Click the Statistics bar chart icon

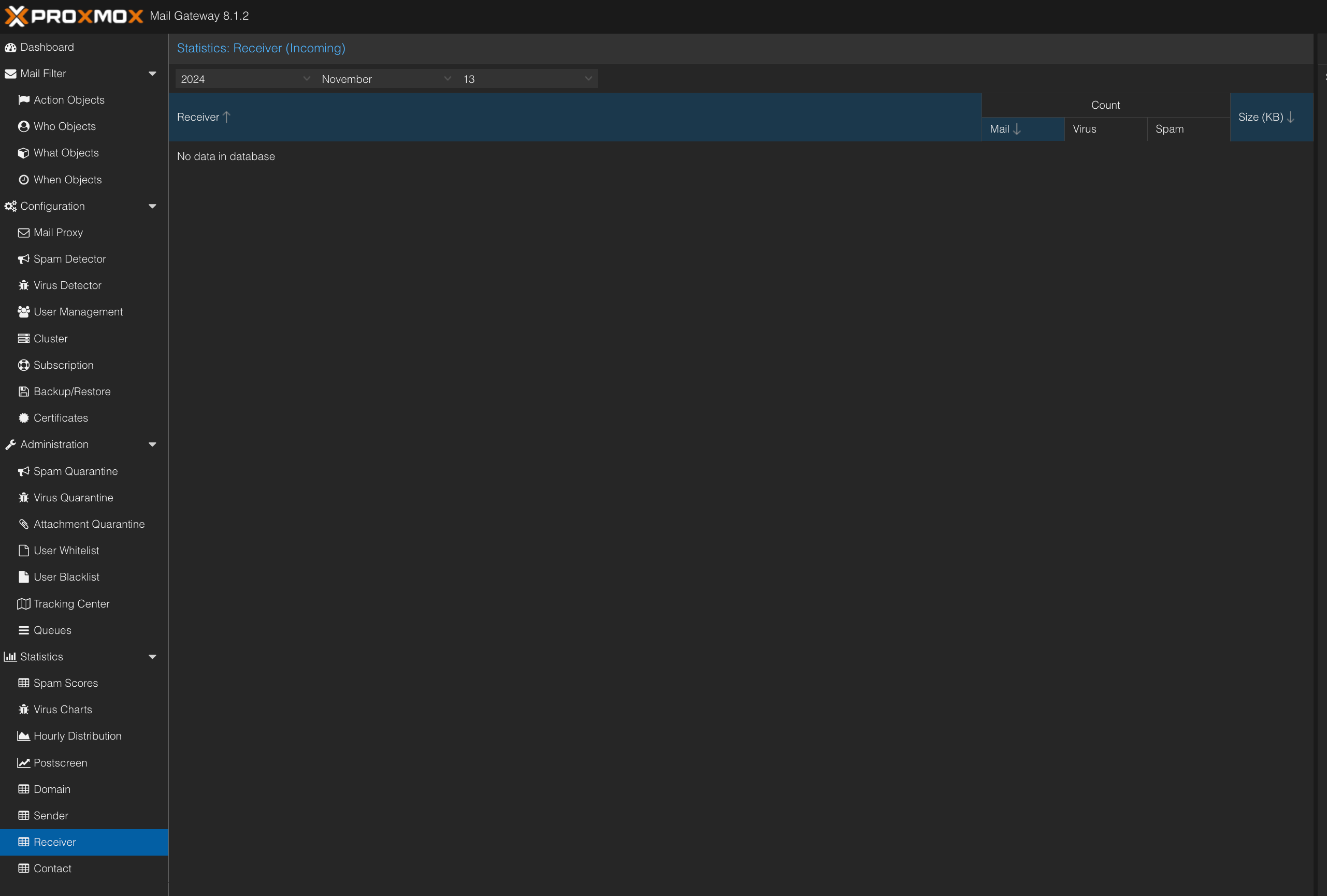point(10,657)
